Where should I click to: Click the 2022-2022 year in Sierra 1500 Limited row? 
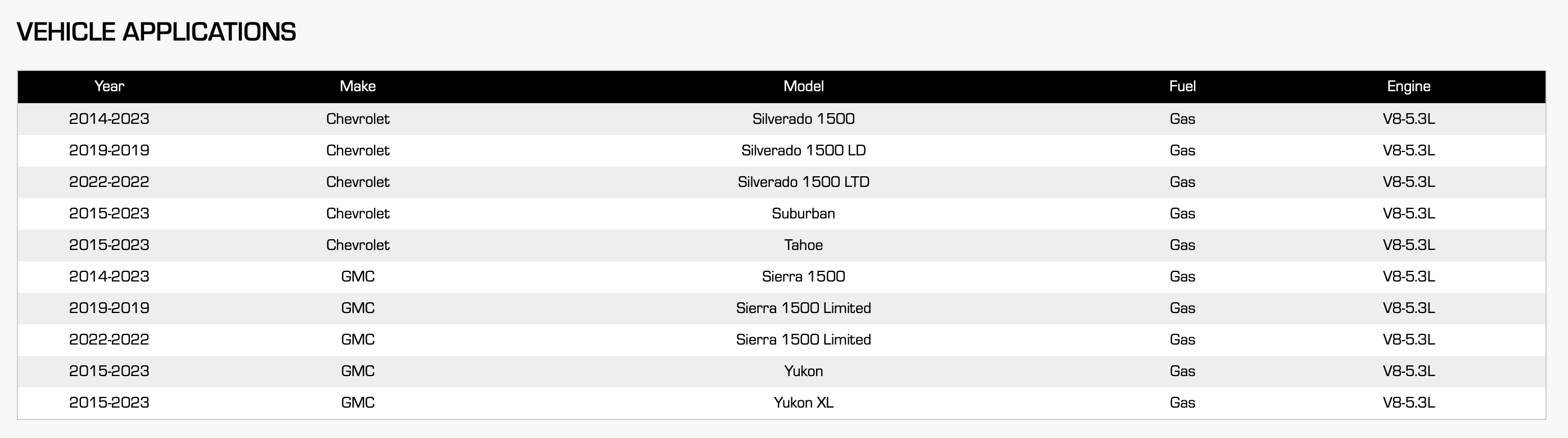[109, 339]
